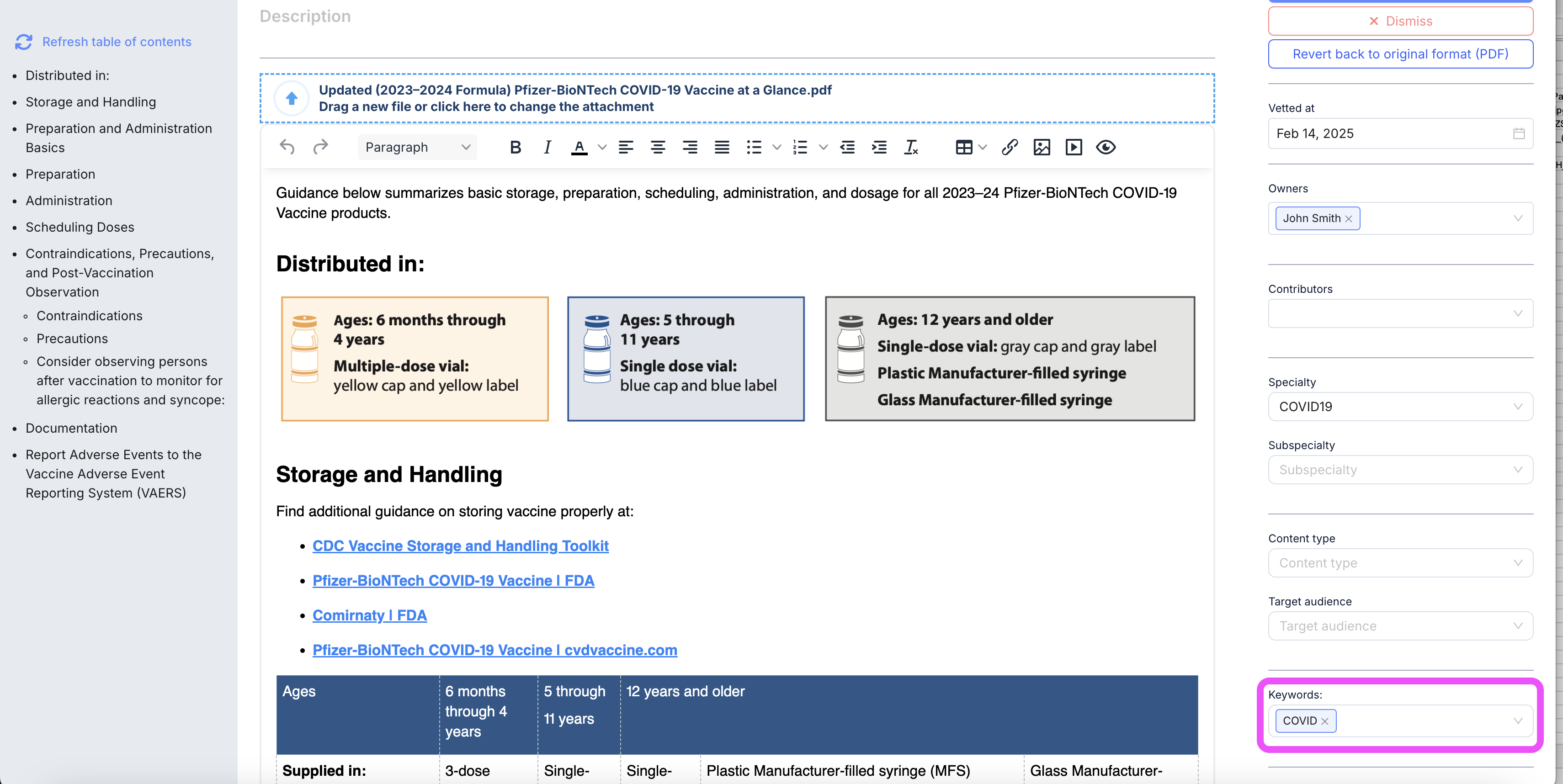Screen dimensions: 1563x784
Task: Insert a table
Action: click(x=964, y=147)
